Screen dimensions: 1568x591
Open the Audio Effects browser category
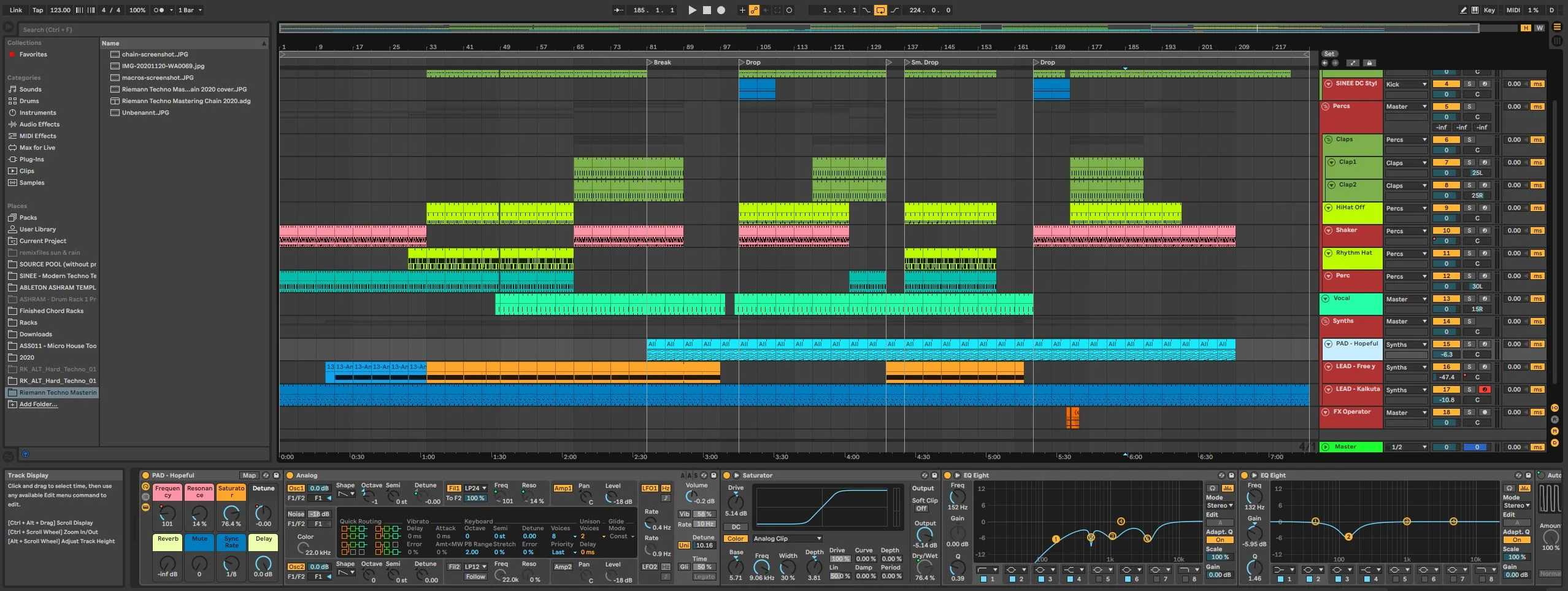(39, 125)
